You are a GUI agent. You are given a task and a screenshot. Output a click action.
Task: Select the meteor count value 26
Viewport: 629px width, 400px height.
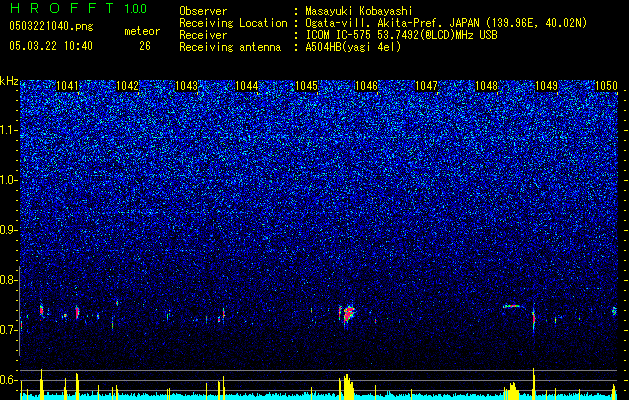(145, 46)
